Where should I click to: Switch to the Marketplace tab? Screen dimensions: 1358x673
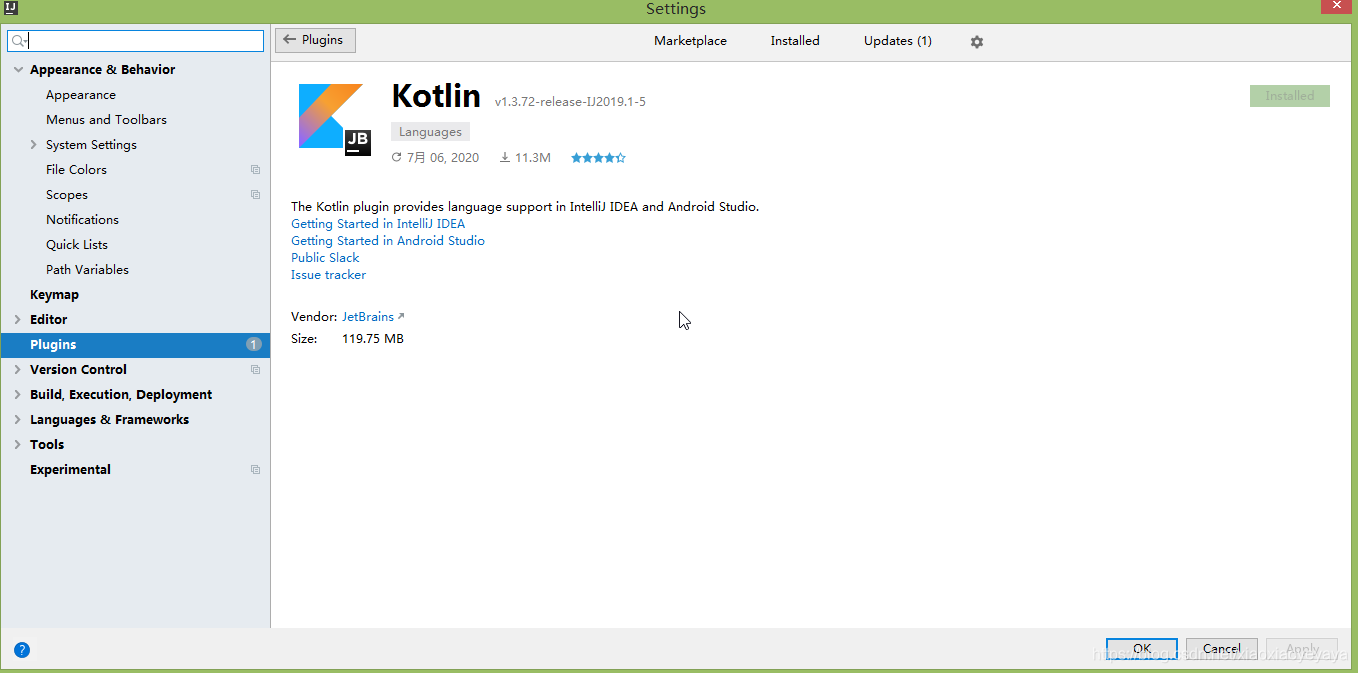[690, 41]
